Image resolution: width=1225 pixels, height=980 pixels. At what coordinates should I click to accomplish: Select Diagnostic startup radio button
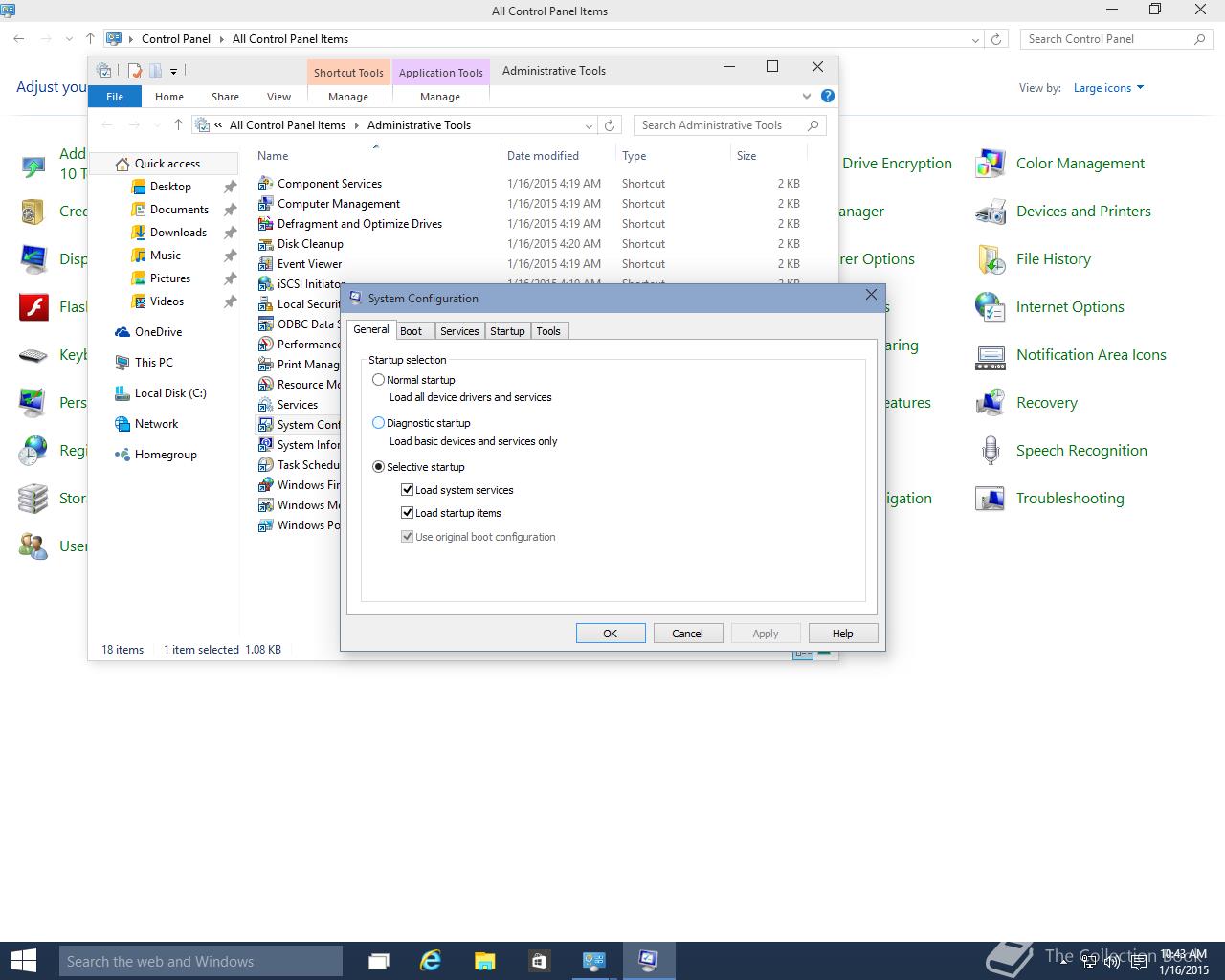click(x=379, y=423)
